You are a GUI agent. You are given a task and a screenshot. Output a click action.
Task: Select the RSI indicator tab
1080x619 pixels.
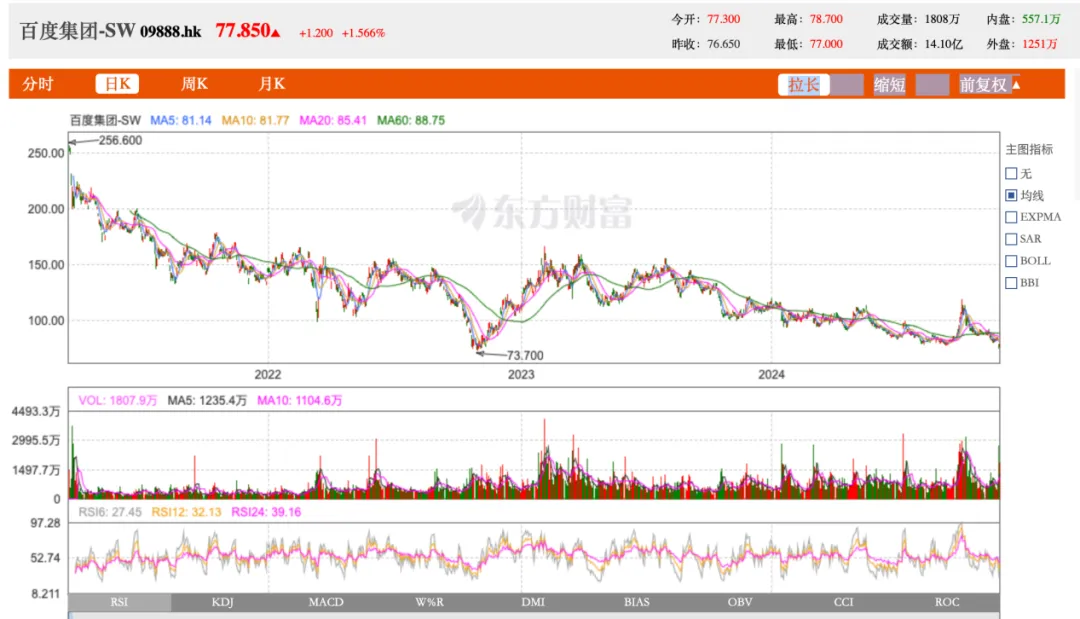pos(119,602)
